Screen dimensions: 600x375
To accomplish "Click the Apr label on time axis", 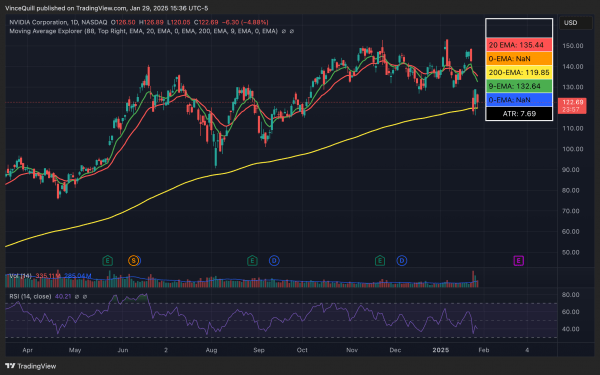I will [28, 350].
